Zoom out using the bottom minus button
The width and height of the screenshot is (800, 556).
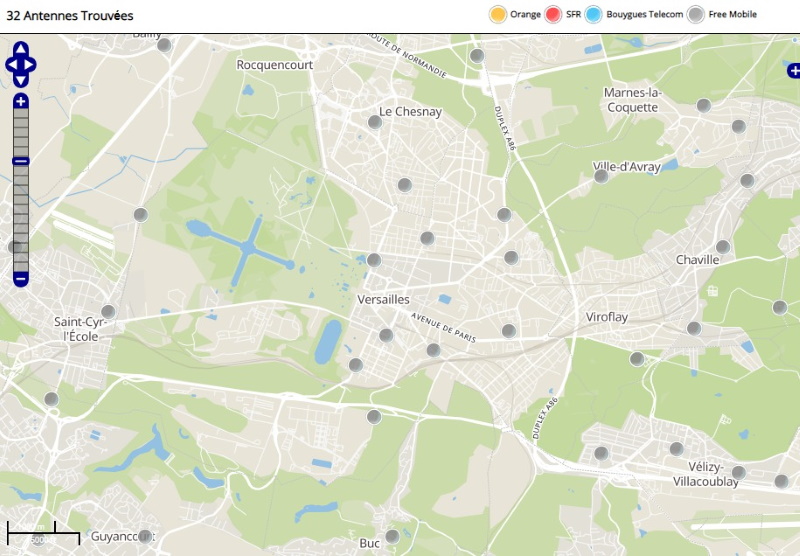click(21, 279)
